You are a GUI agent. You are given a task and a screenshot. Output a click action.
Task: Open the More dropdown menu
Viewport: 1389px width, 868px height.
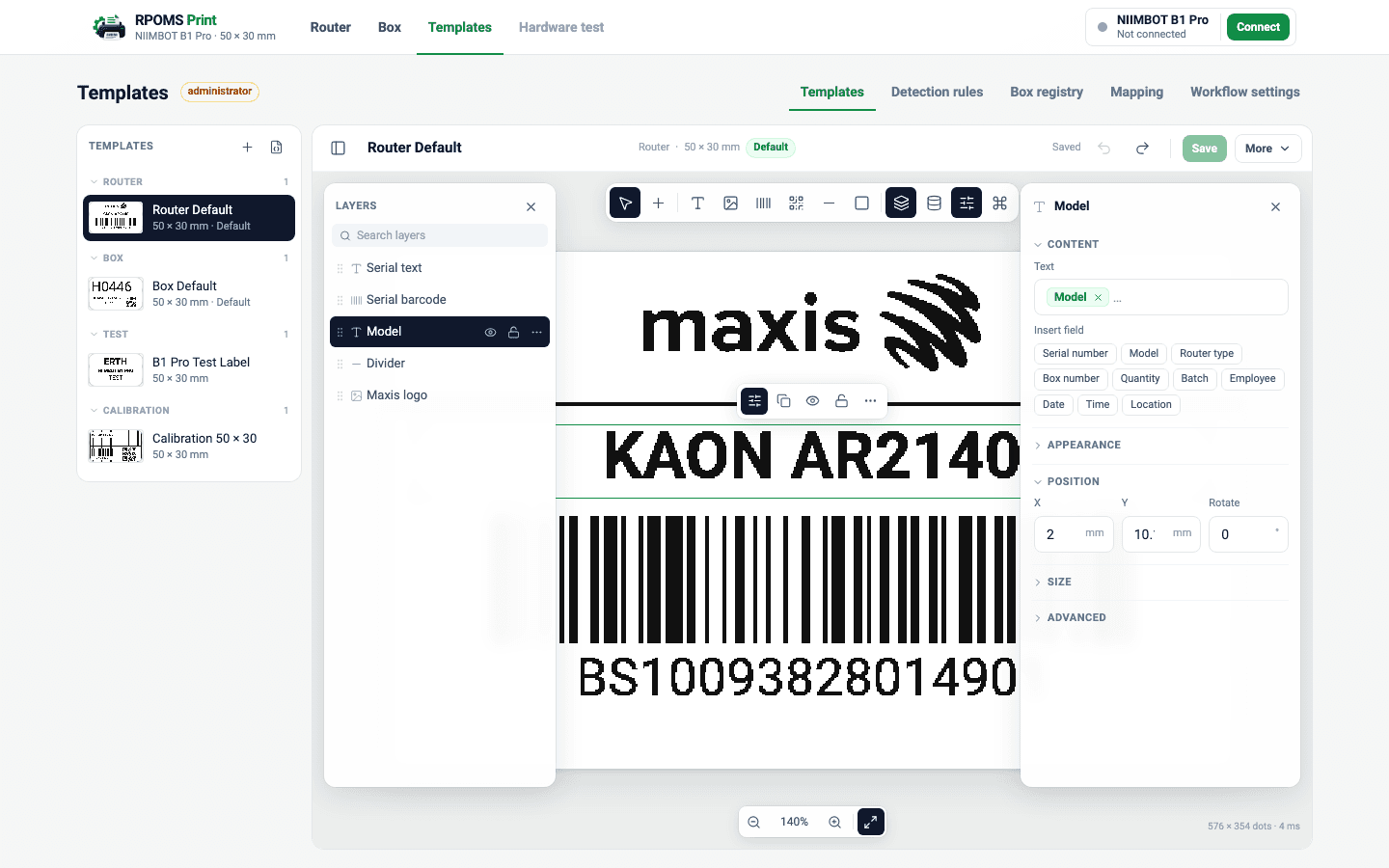tap(1267, 149)
